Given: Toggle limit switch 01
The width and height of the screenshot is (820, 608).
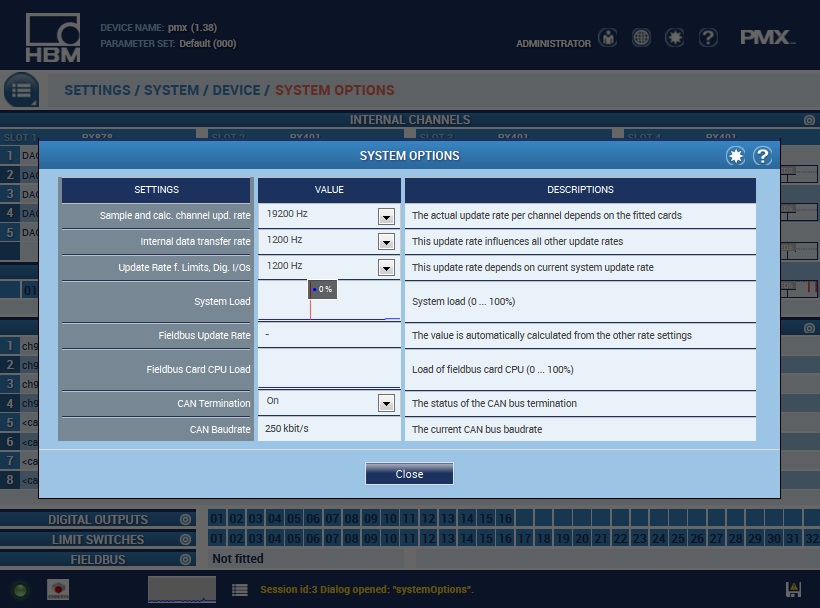Looking at the screenshot, I should 217,538.
